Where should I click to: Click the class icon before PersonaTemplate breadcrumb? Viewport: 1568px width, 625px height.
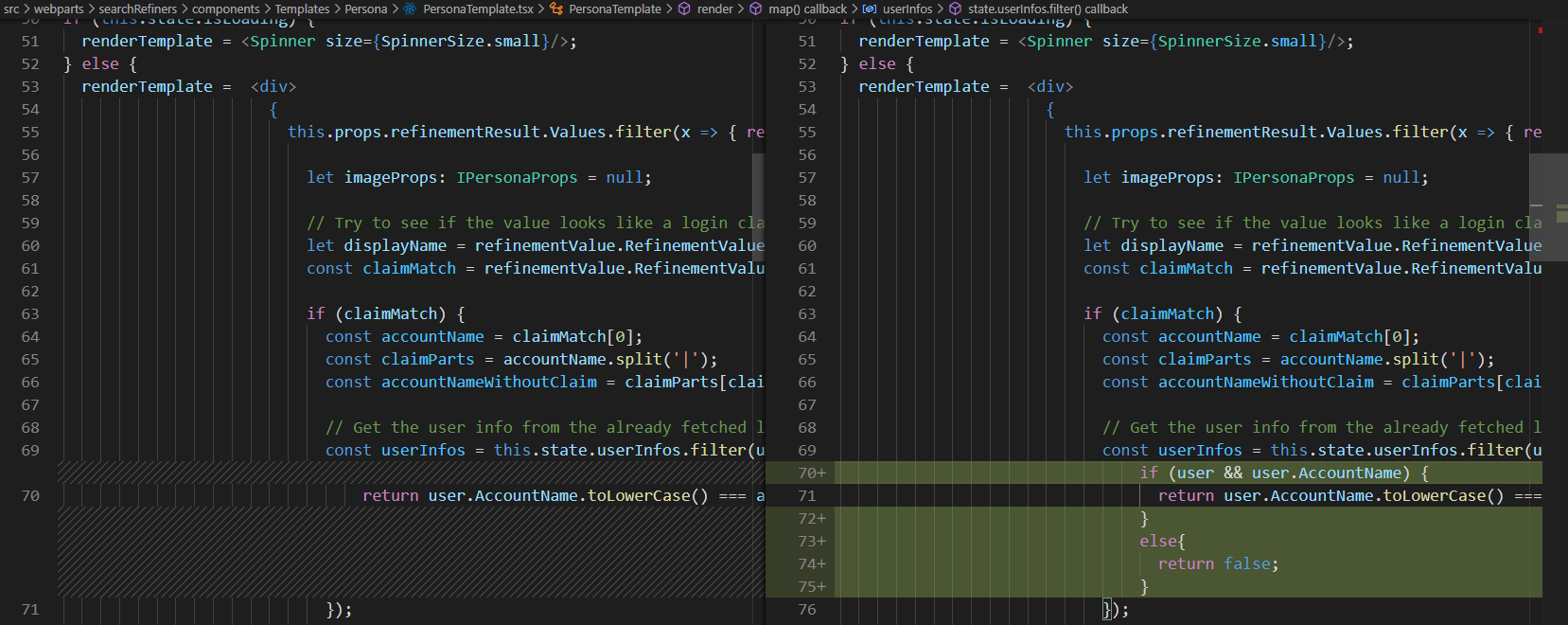click(x=556, y=9)
